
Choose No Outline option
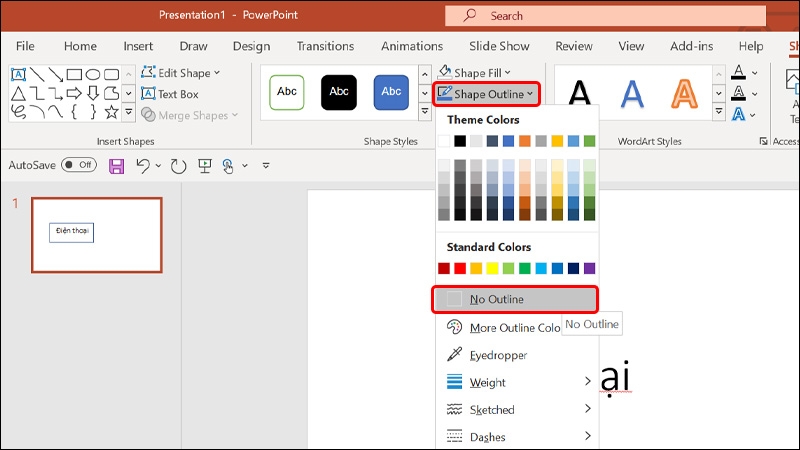(x=515, y=299)
